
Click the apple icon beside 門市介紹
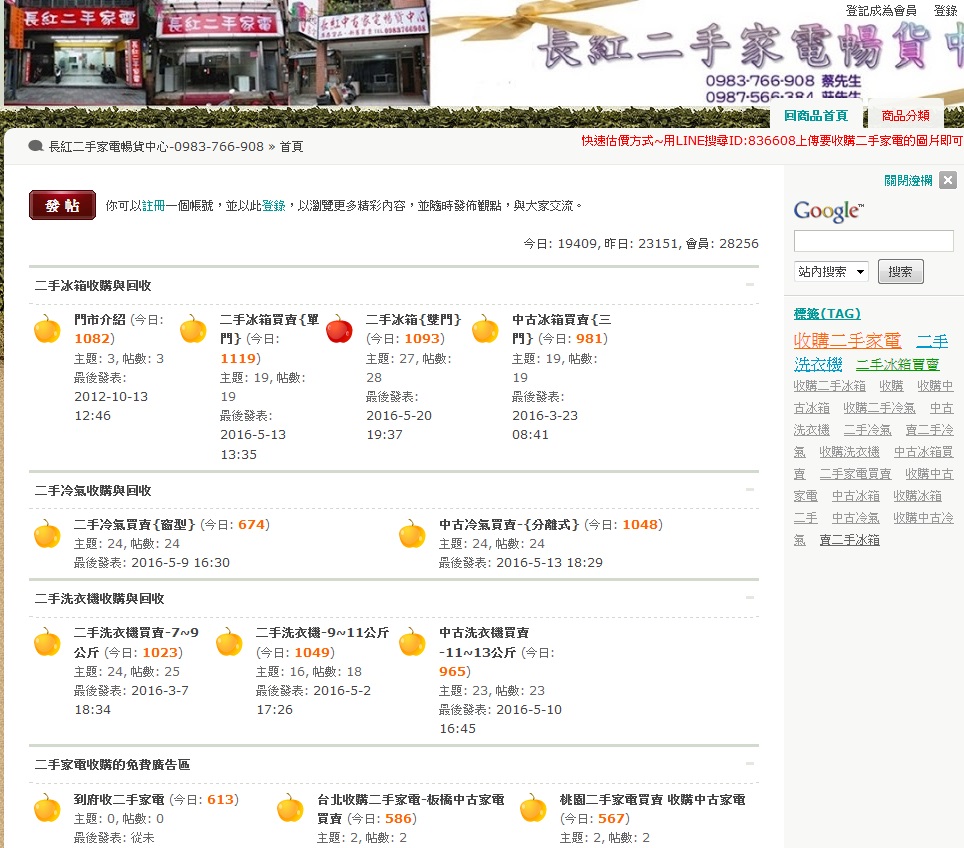point(47,328)
